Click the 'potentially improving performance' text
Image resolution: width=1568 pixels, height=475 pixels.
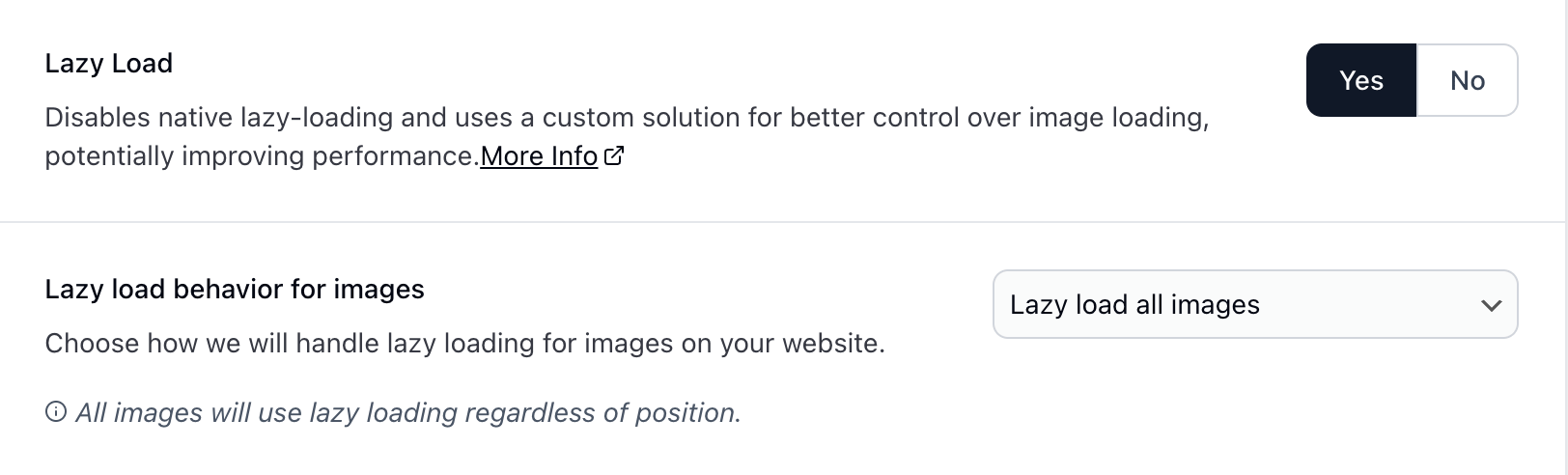coord(262,156)
